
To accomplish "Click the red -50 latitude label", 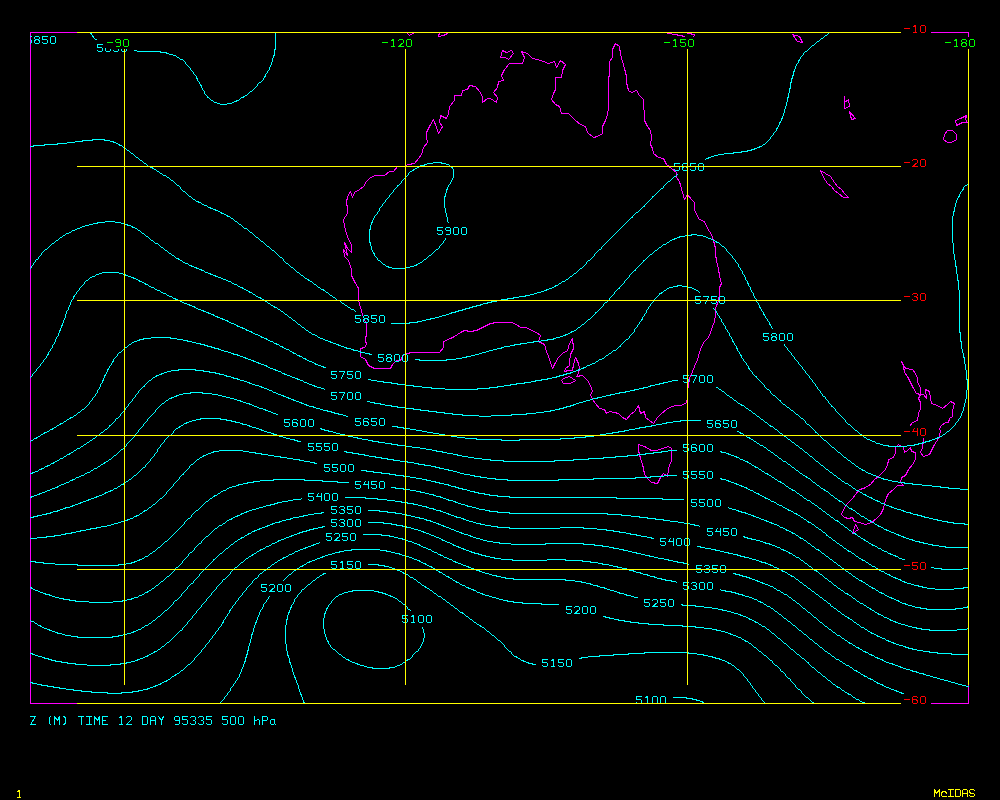I will pyautogui.click(x=914, y=566).
